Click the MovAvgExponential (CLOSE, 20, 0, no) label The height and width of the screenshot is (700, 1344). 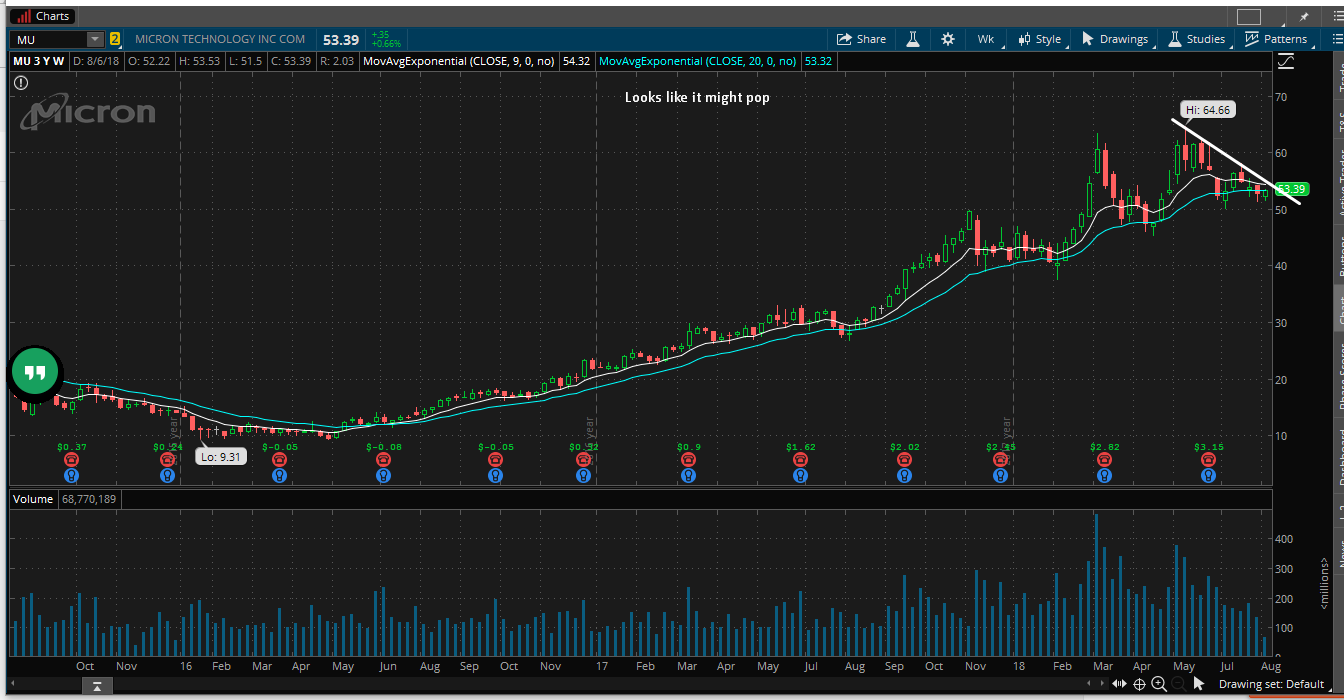[x=697, y=61]
